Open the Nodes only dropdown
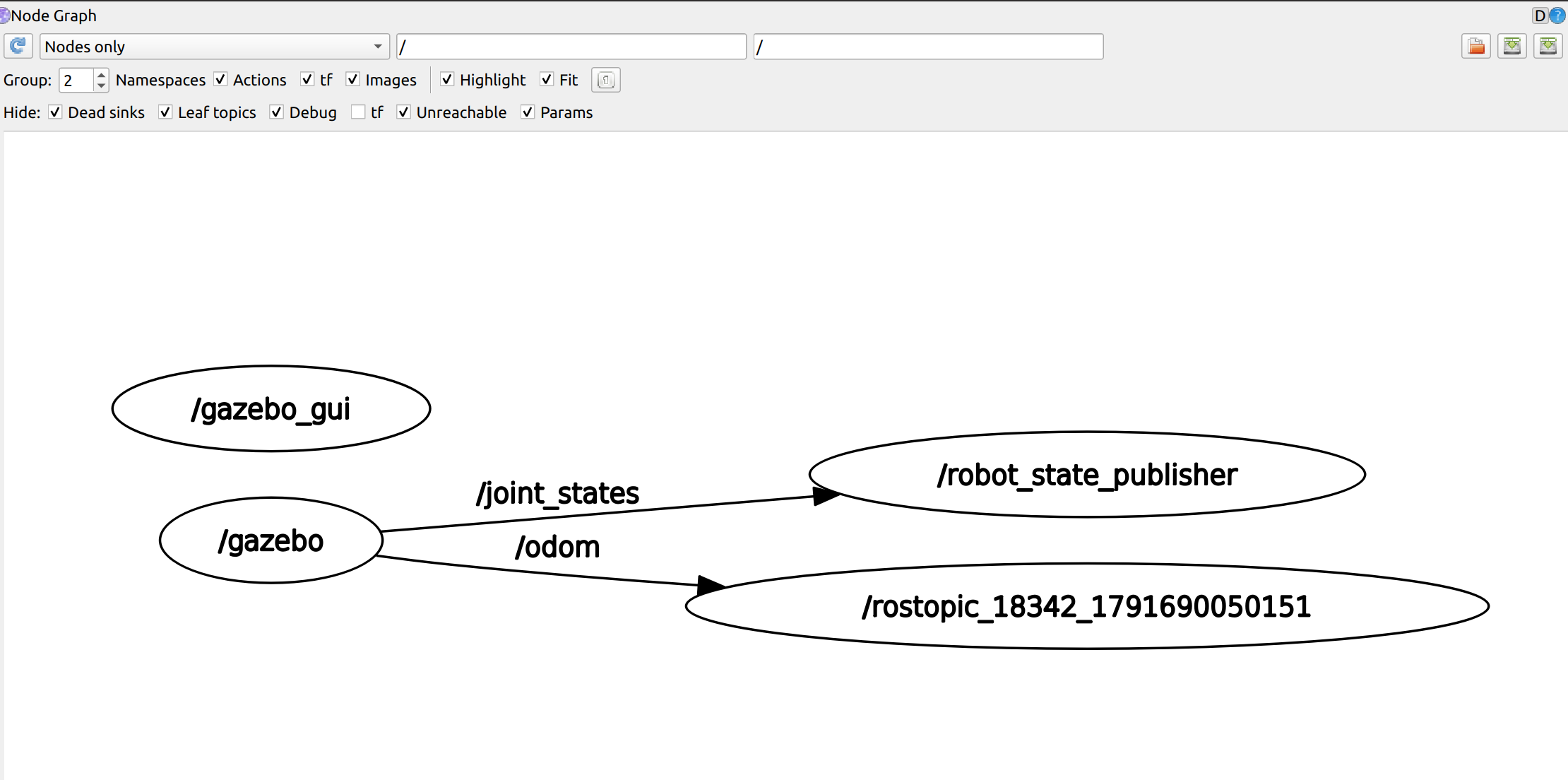 click(215, 47)
